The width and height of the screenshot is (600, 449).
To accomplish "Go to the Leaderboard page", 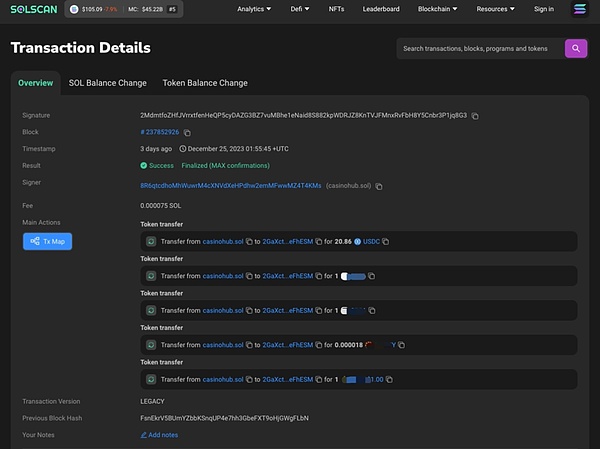I will (380, 9).
